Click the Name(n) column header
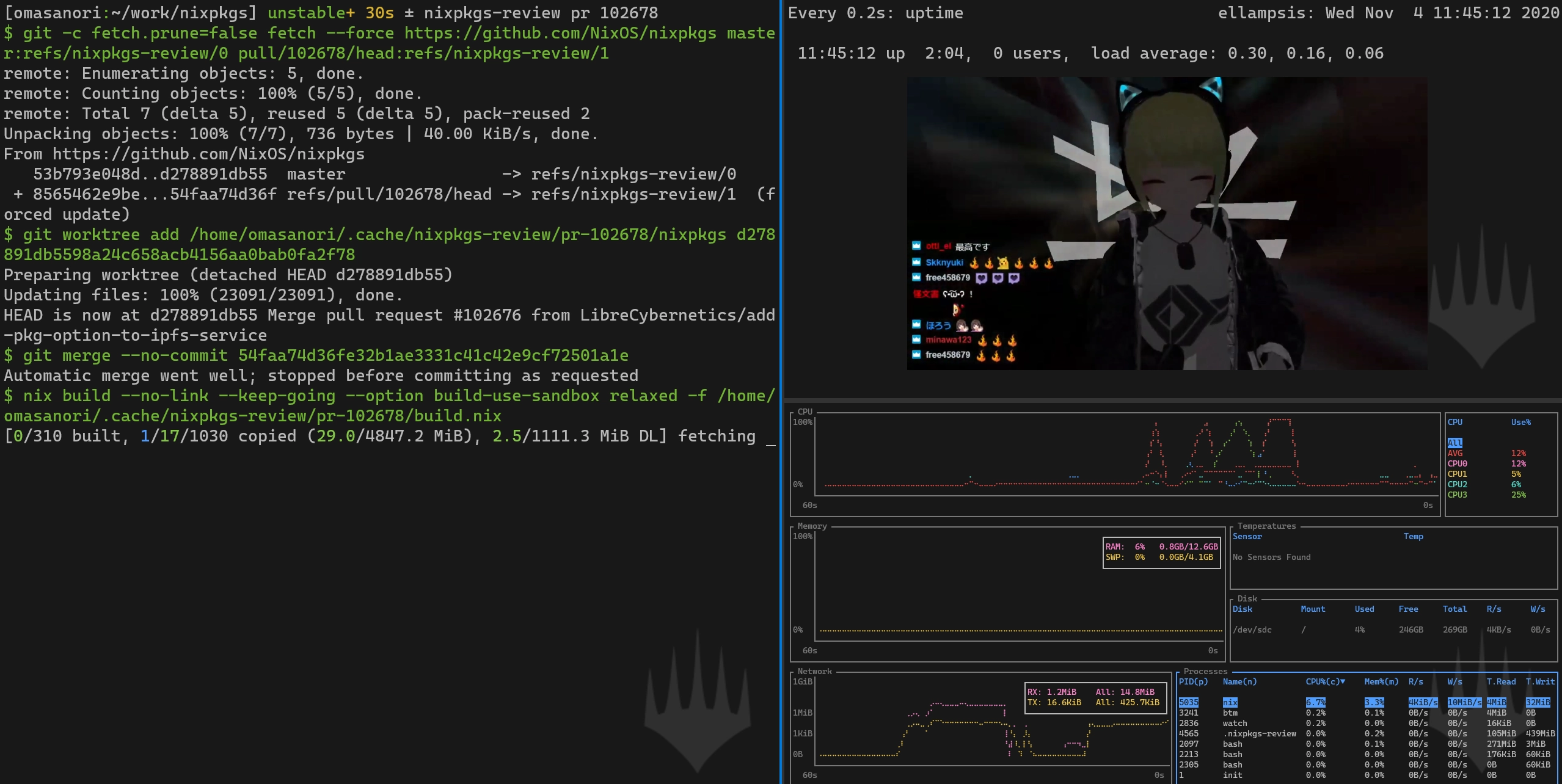This screenshot has height=784, width=1562. (x=1239, y=681)
